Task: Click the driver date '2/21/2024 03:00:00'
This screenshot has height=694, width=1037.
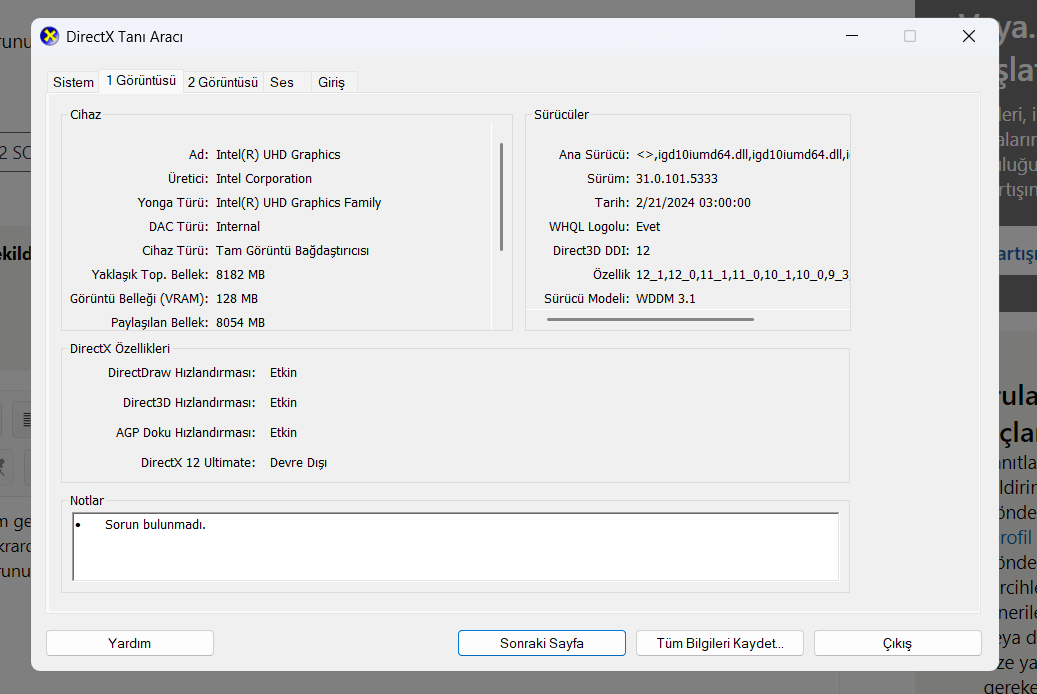Action: click(x=693, y=202)
